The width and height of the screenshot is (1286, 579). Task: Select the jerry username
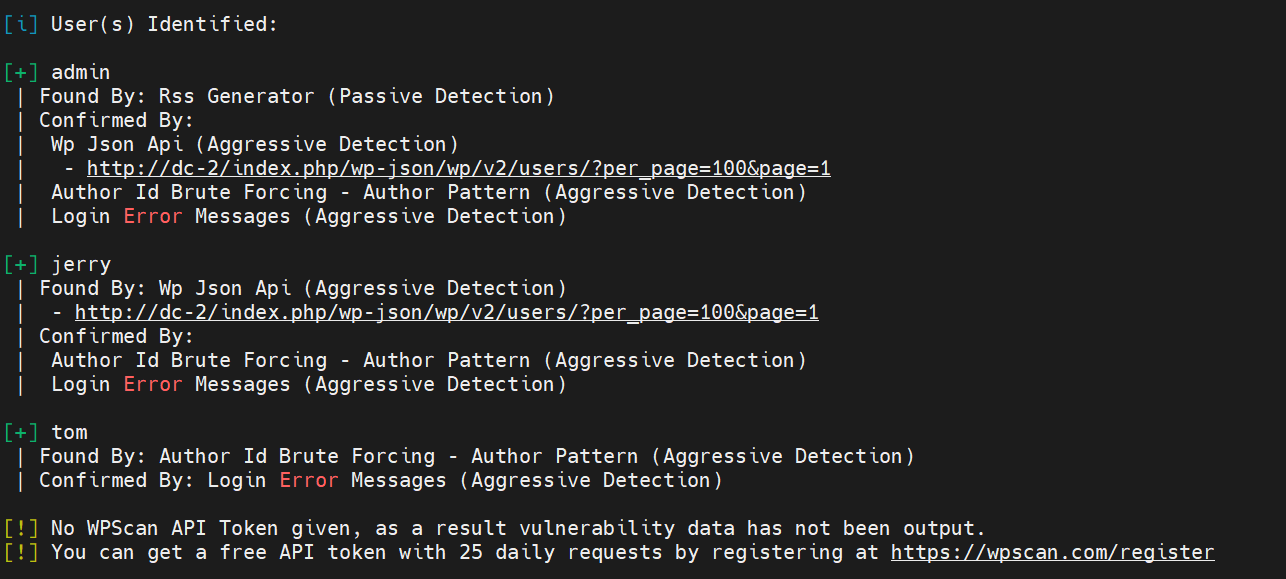(81, 264)
